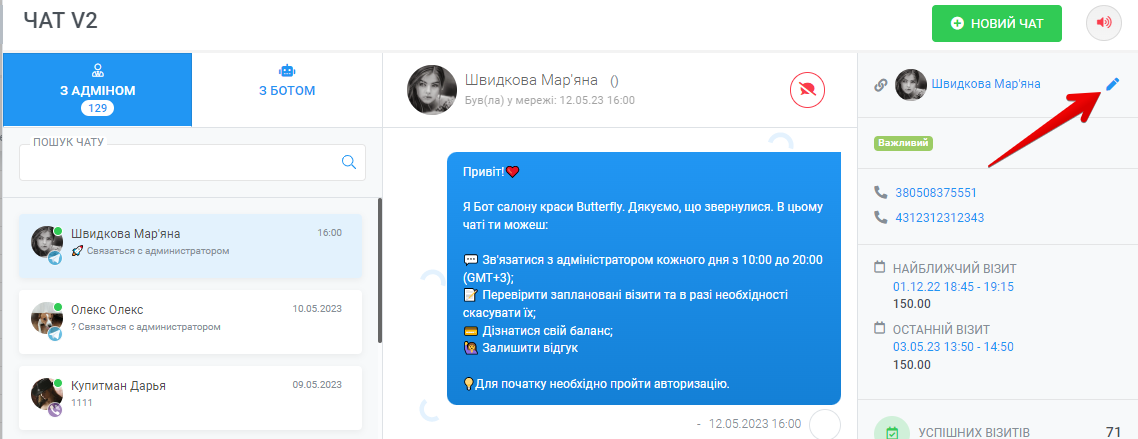Open visit 03.05.23 13:50 - 14:50
This screenshot has width=1138, height=439.
pyautogui.click(x=953, y=347)
